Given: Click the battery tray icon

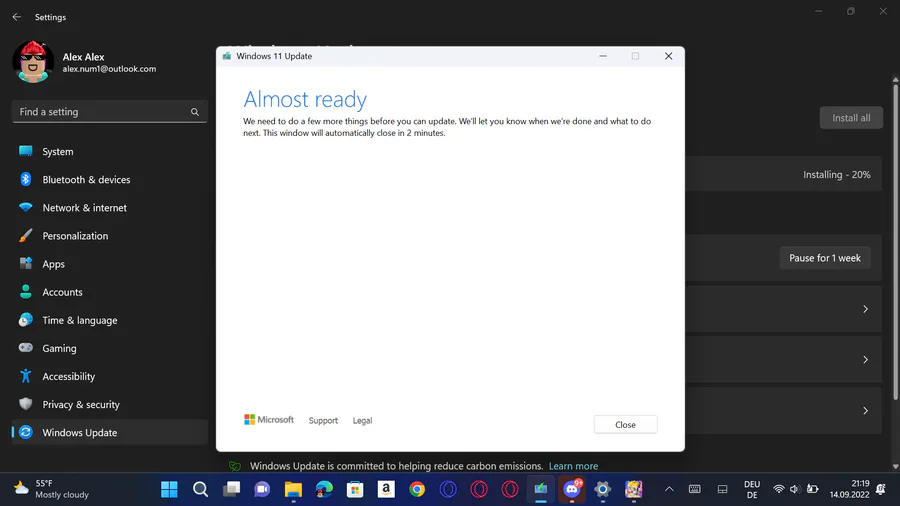Looking at the screenshot, I should pos(812,489).
